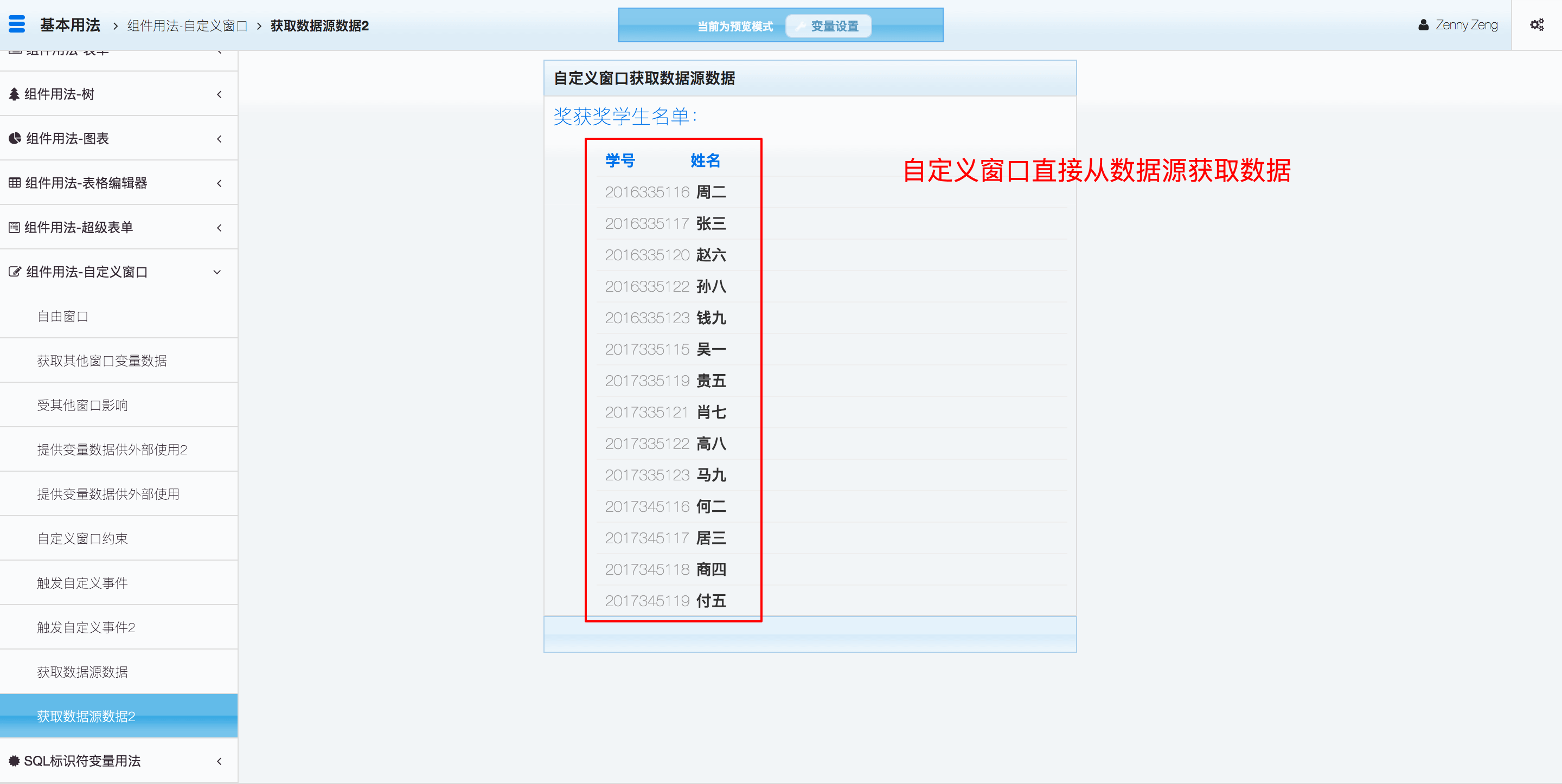Click the pie chart icon beside 组件用法-图表
The height and width of the screenshot is (784, 1562).
(x=15, y=138)
